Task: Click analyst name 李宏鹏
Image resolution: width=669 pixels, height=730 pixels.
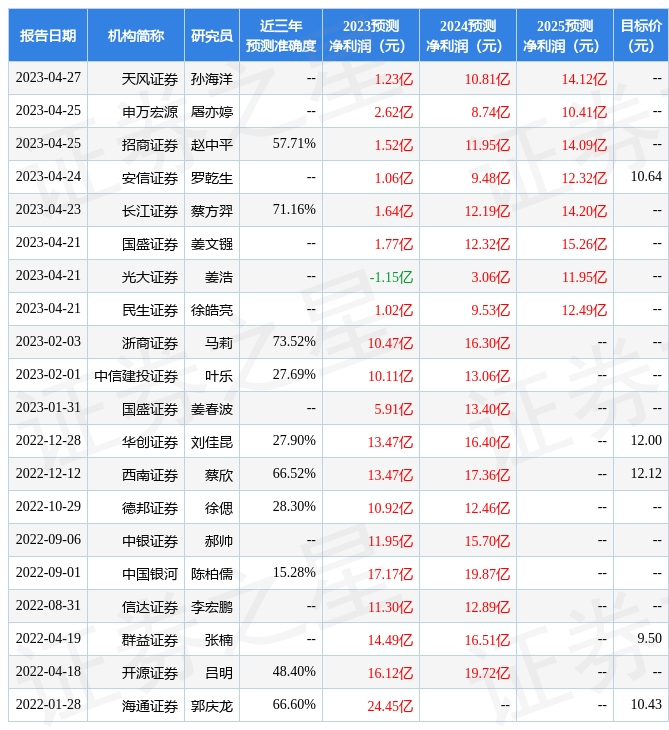Action: (x=212, y=608)
